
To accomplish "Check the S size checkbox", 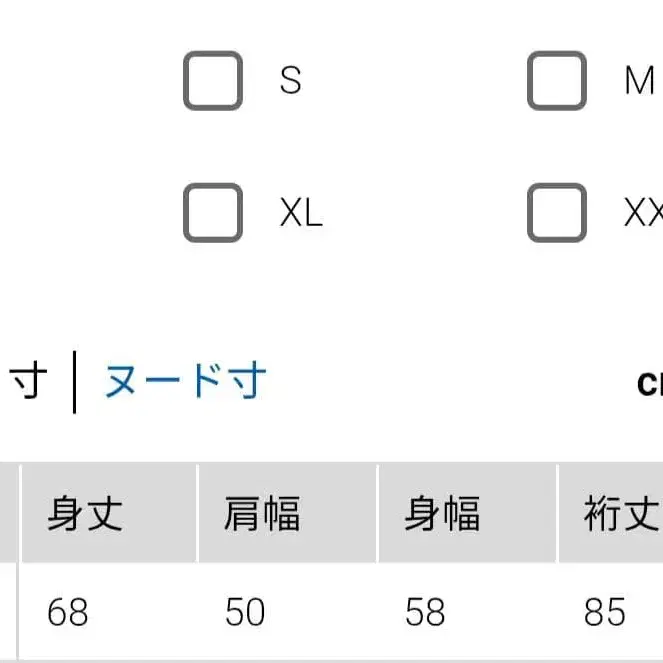I will [213, 81].
